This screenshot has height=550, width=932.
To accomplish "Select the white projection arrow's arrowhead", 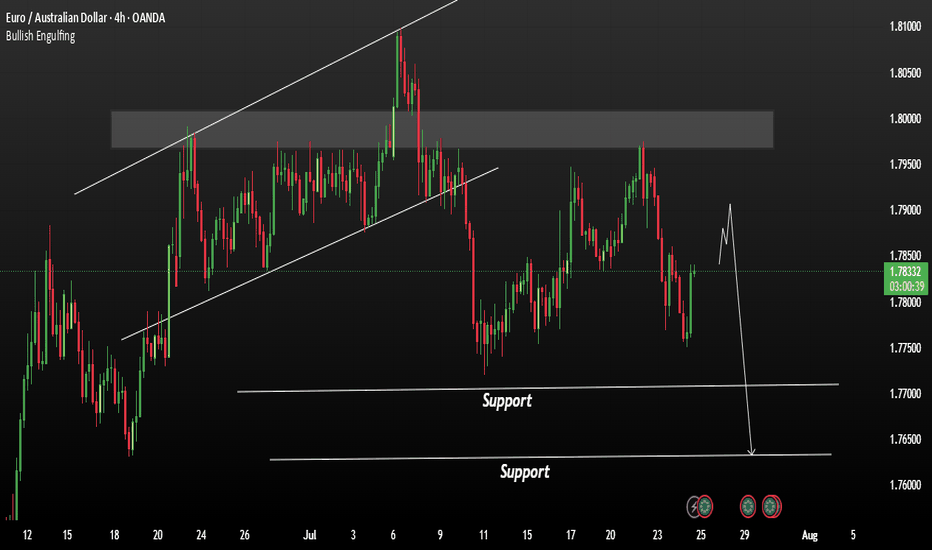I will tap(751, 452).
